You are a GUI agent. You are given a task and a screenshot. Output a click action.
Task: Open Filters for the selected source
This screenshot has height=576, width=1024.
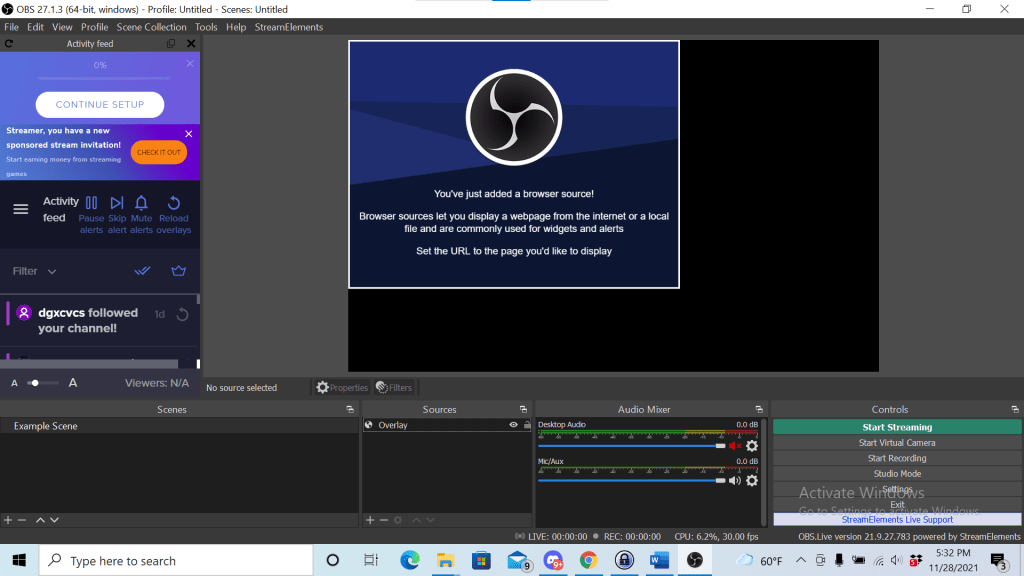tap(394, 387)
